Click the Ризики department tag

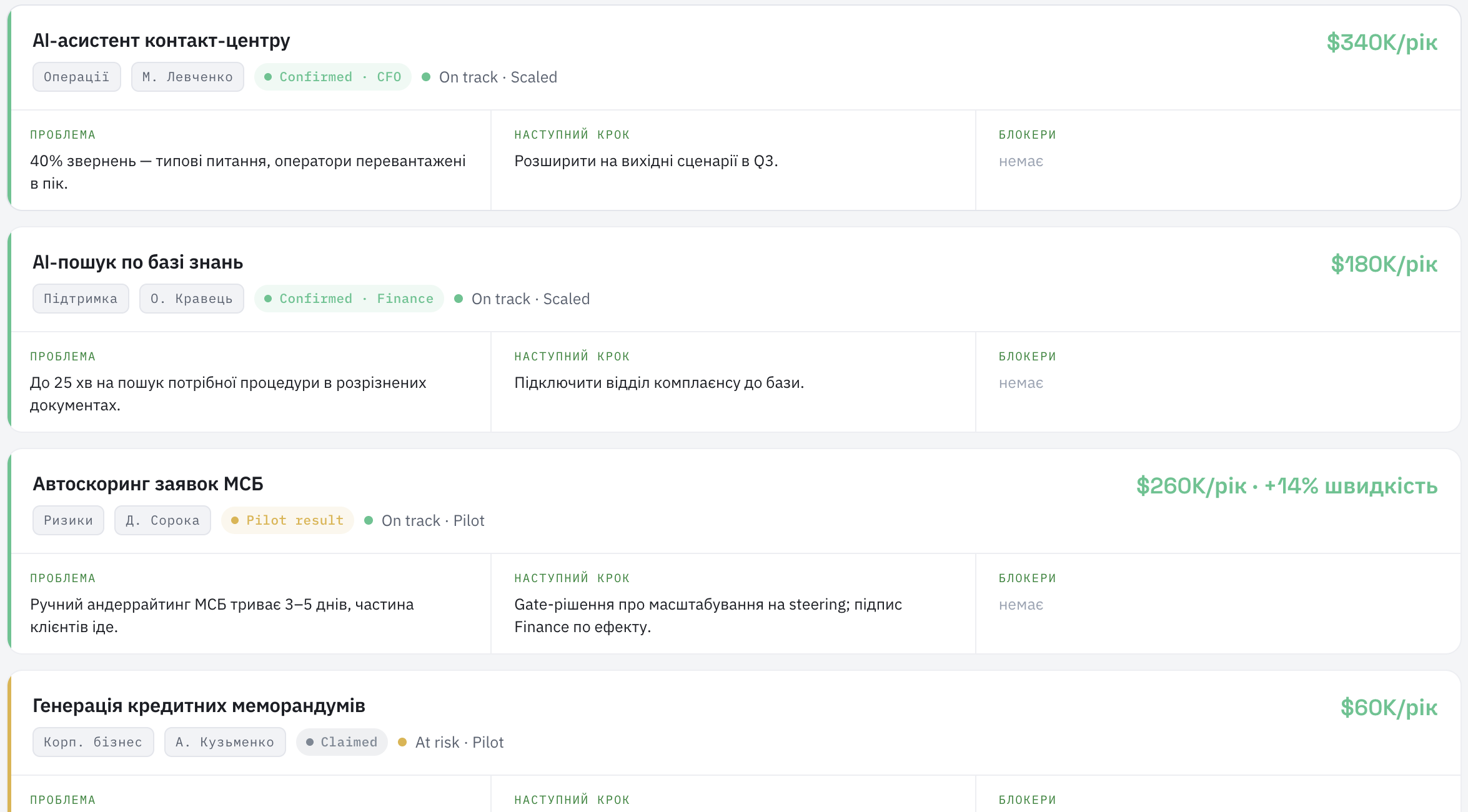(68, 520)
